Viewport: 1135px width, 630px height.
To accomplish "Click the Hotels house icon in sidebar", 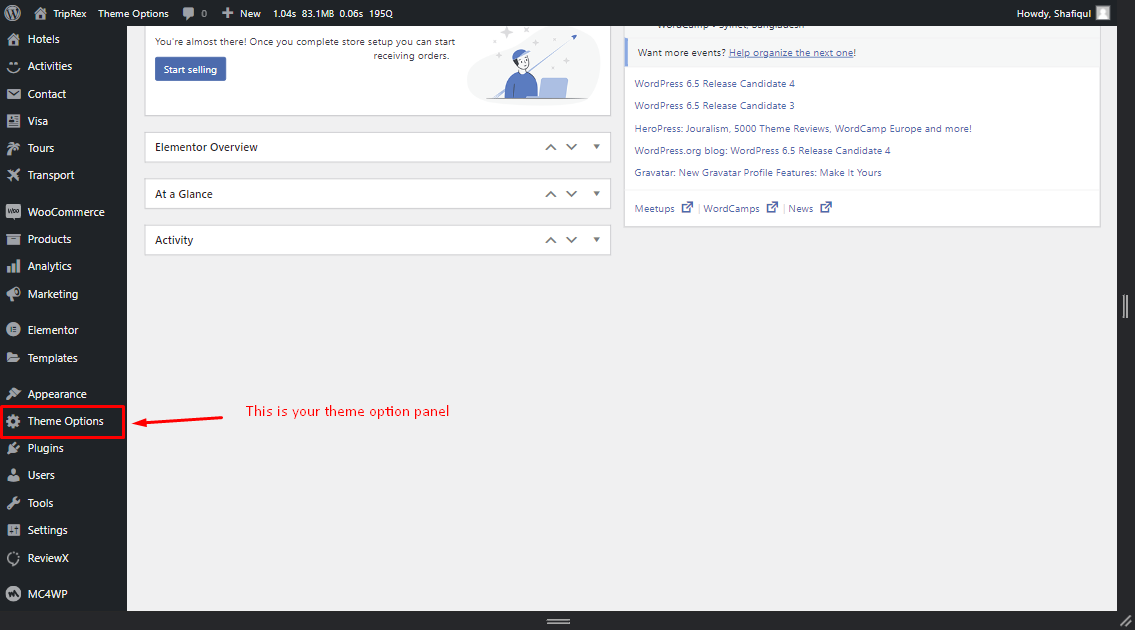I will pyautogui.click(x=13, y=39).
